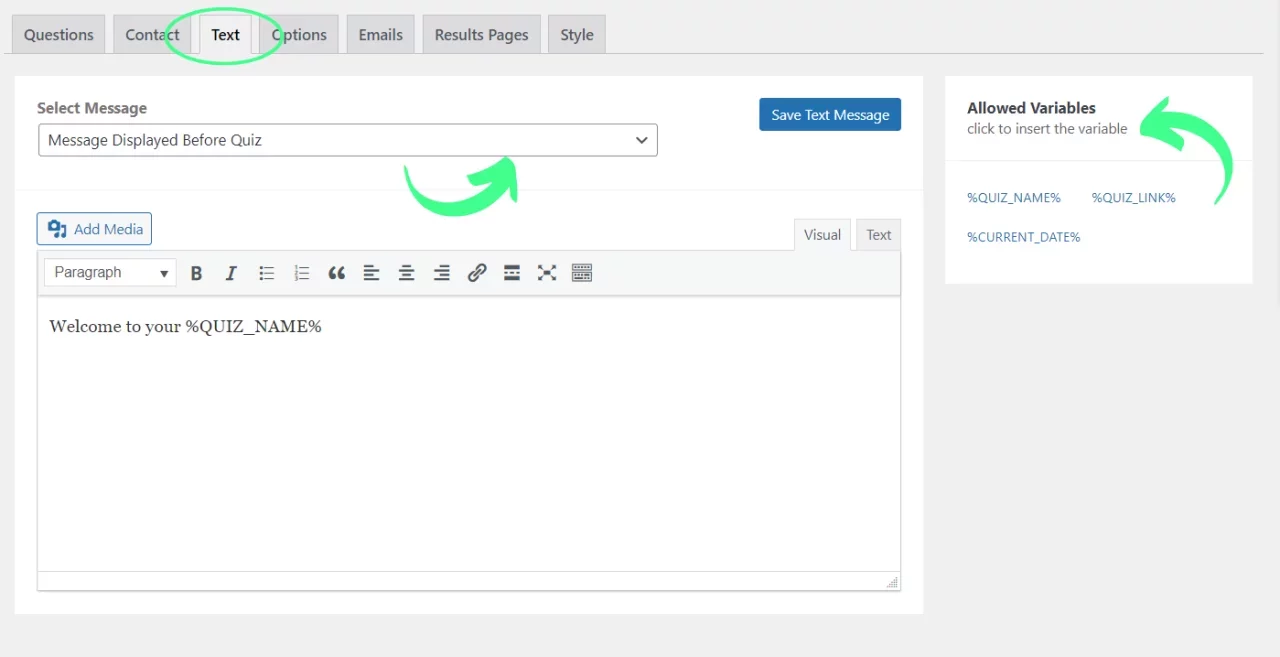Image resolution: width=1280 pixels, height=657 pixels.
Task: Apply italic formatting in editor
Action: 231,273
